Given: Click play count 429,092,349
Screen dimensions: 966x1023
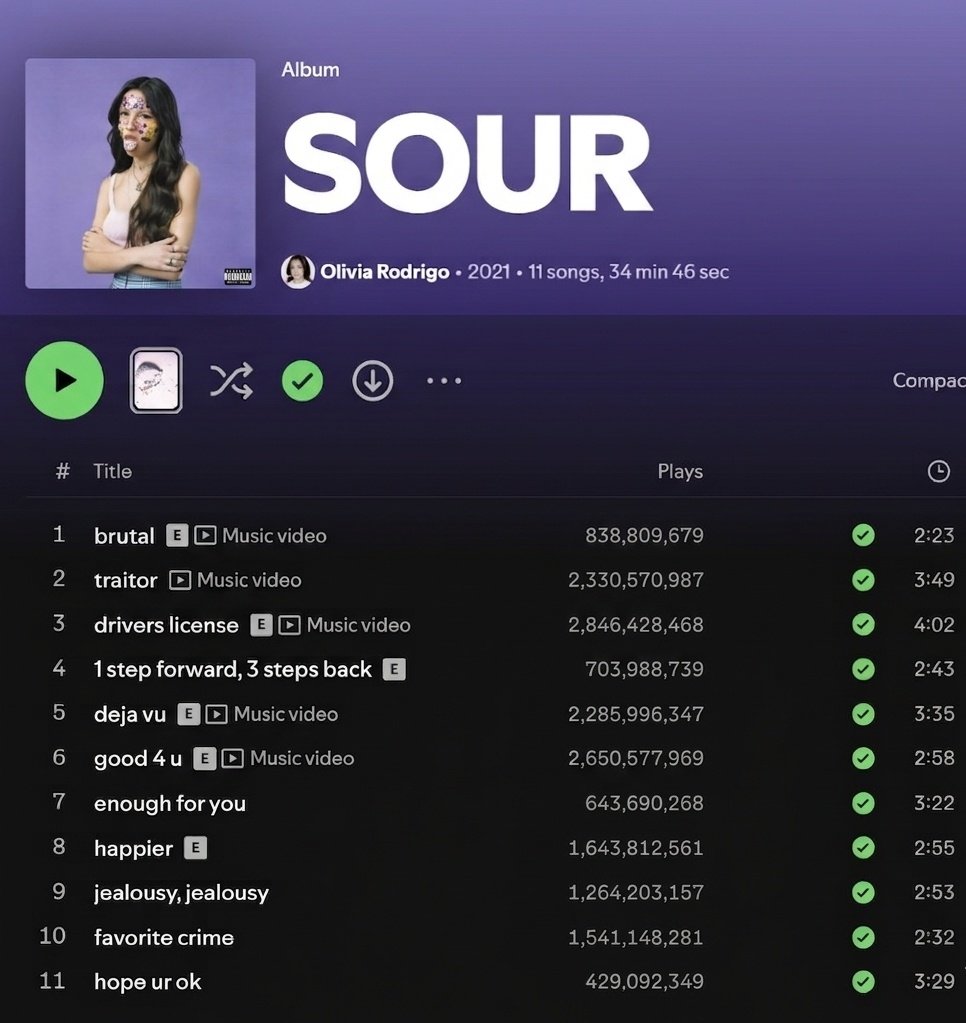Looking at the screenshot, I should pyautogui.click(x=644, y=981).
